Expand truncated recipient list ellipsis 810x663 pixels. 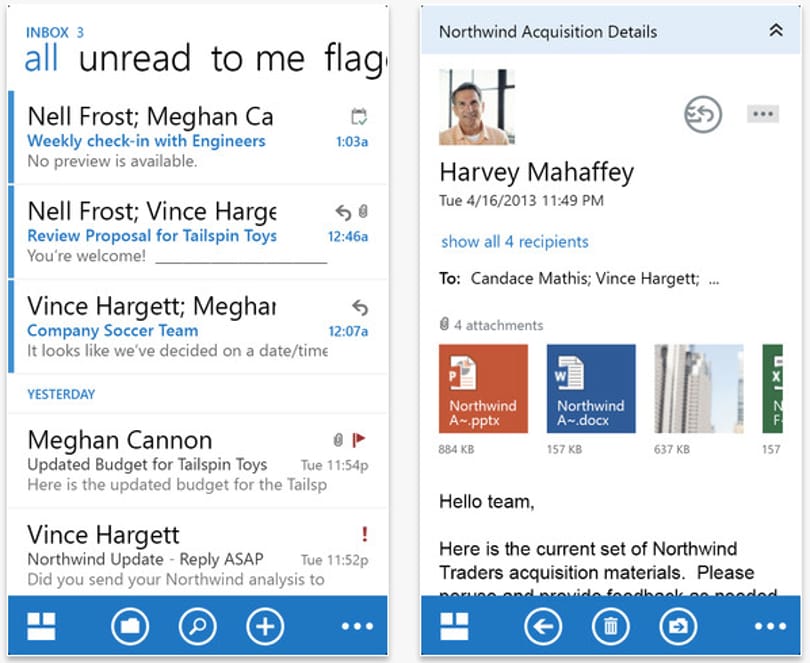(x=714, y=281)
